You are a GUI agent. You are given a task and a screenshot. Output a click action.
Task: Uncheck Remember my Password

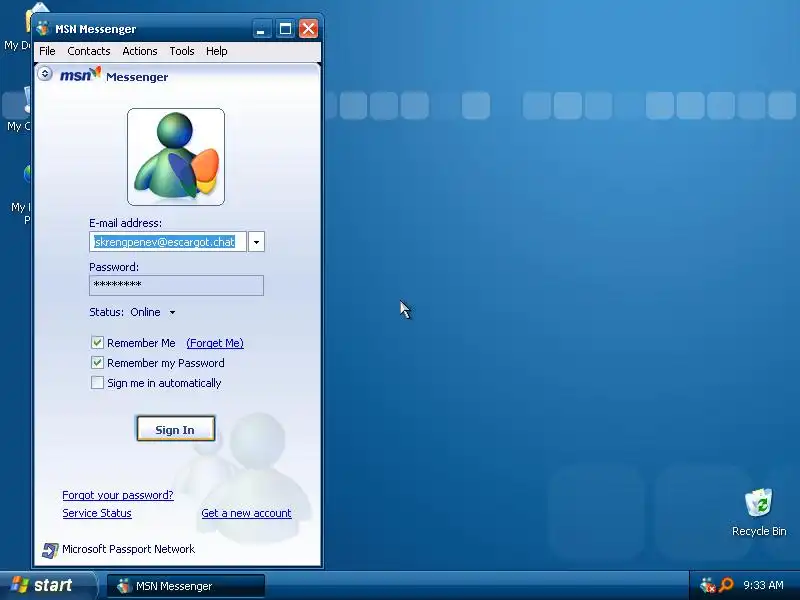click(x=97, y=363)
